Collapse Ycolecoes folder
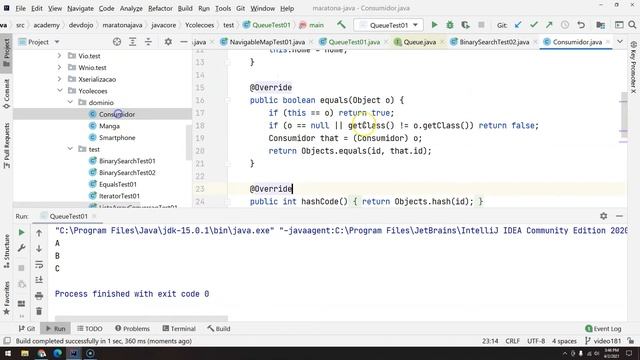The width and height of the screenshot is (640, 360). [x=60, y=91]
